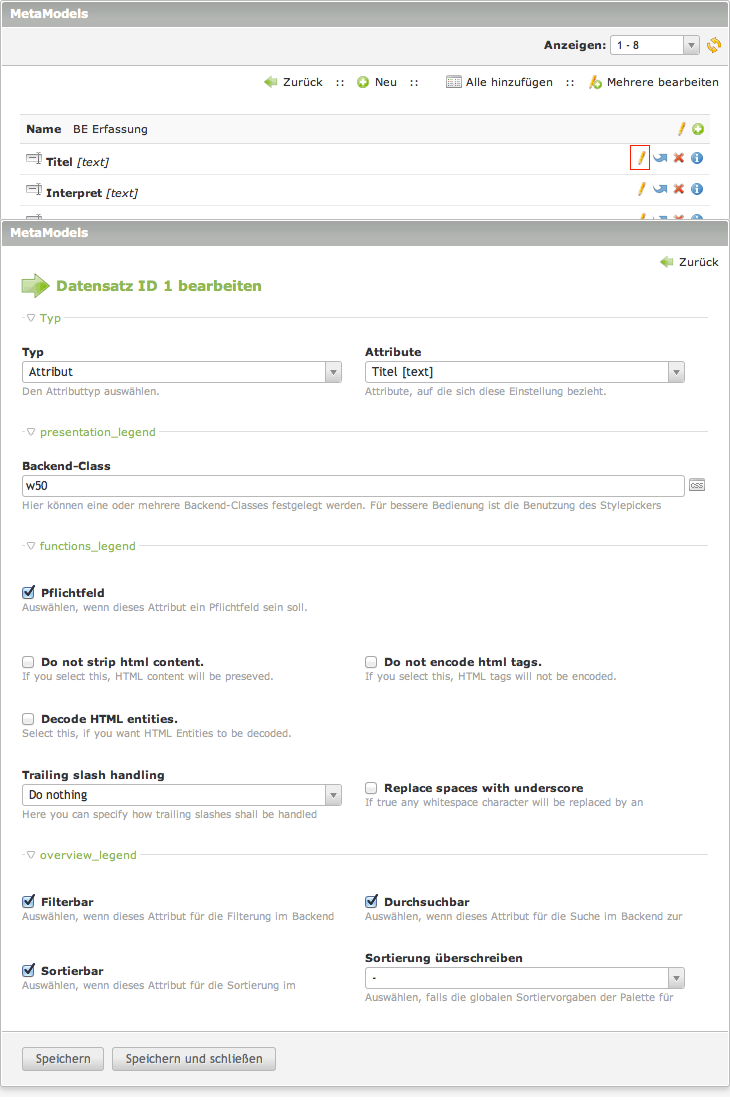Open the CSS stylepicker next to Backend-Class

pyautogui.click(x=697, y=485)
